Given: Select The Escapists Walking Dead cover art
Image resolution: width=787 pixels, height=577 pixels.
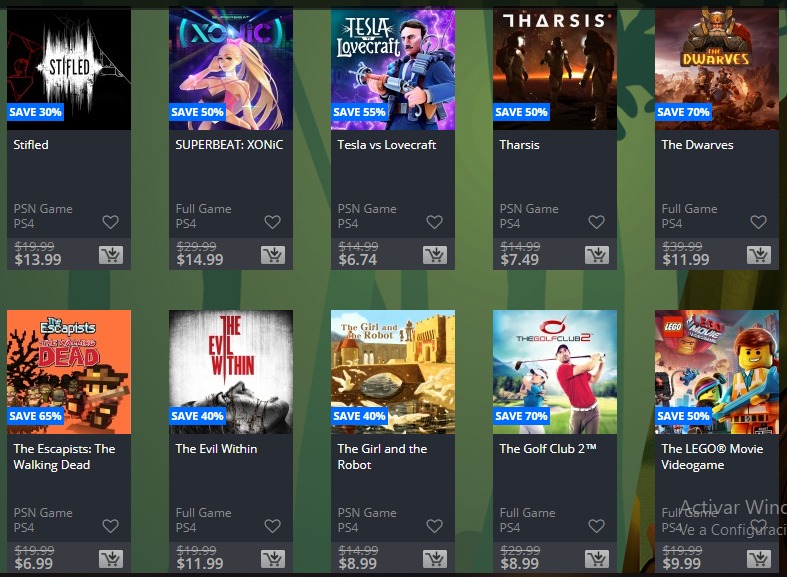Looking at the screenshot, I should pos(69,372).
